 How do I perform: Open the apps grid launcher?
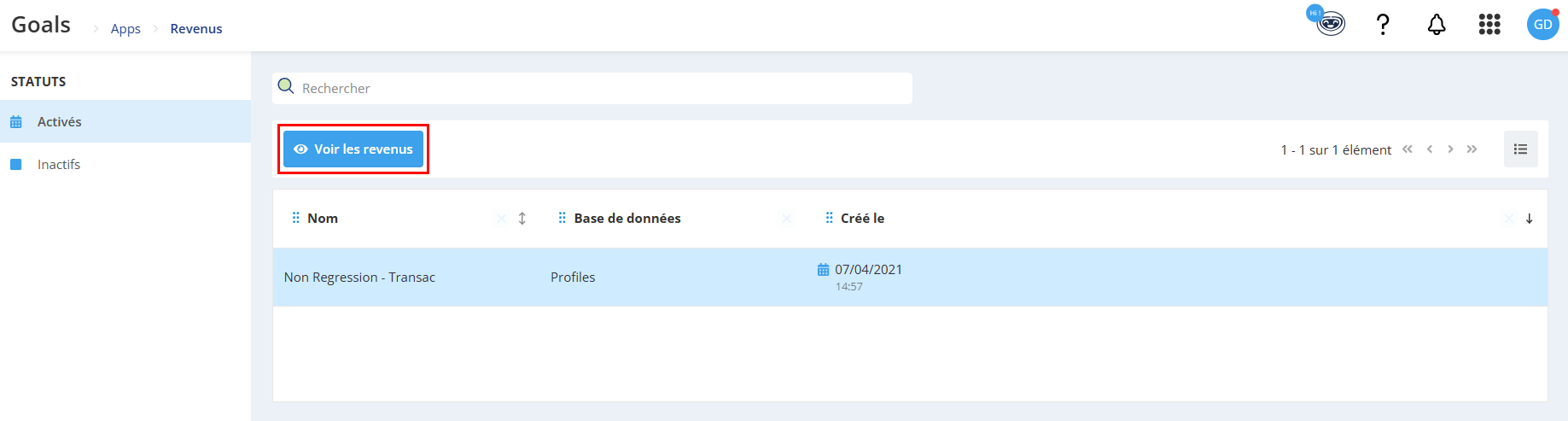1489,25
